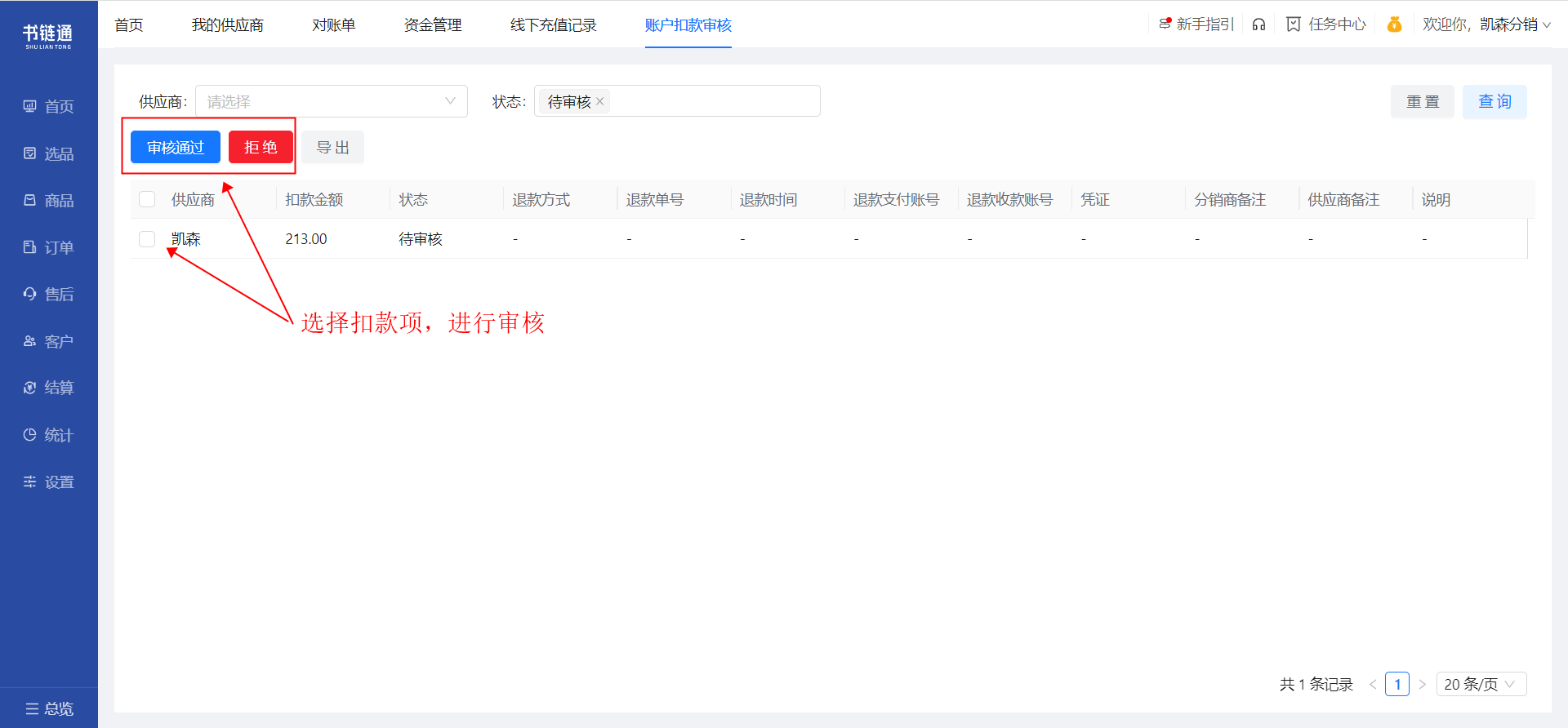Click the 213.00 amount cell
The width and height of the screenshot is (1568, 728).
[x=306, y=238]
